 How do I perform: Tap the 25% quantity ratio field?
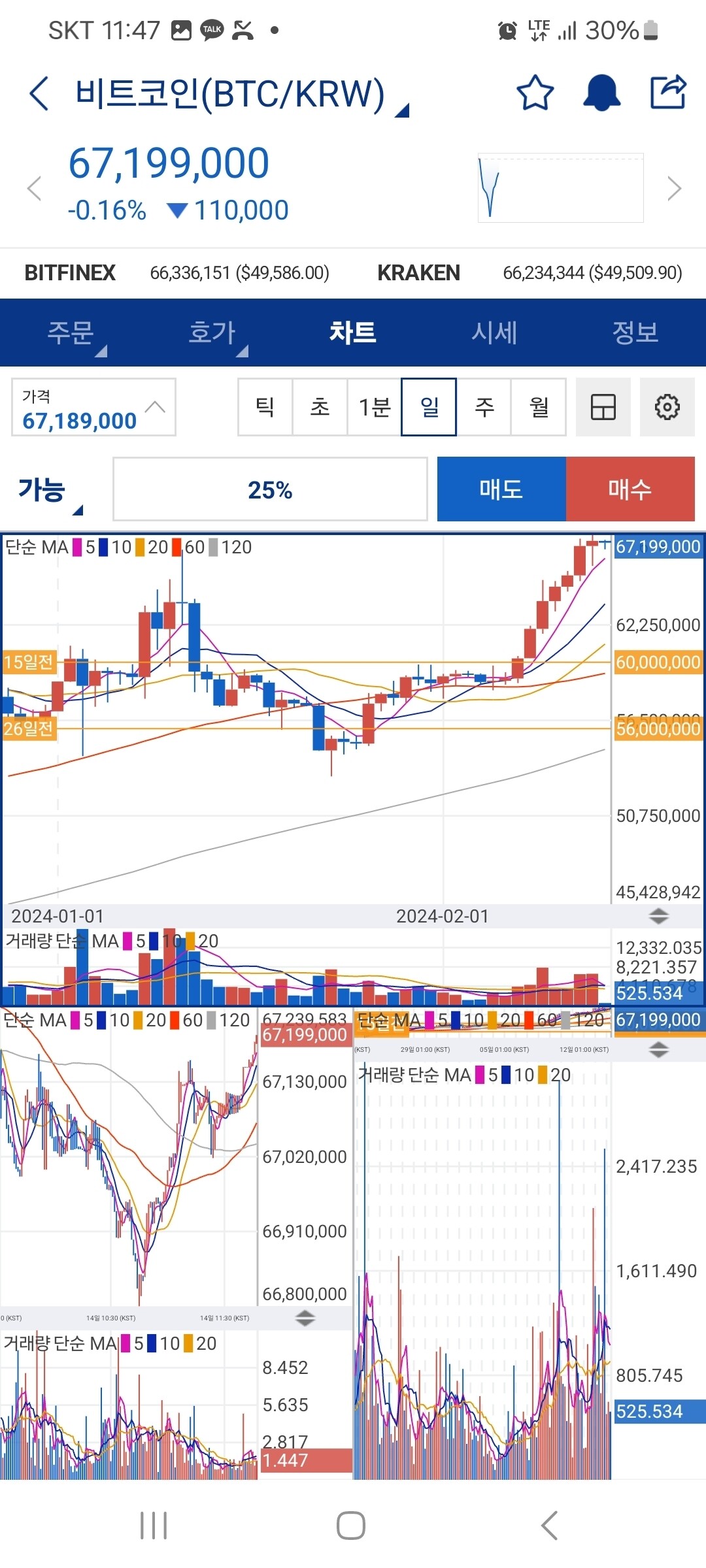click(270, 489)
